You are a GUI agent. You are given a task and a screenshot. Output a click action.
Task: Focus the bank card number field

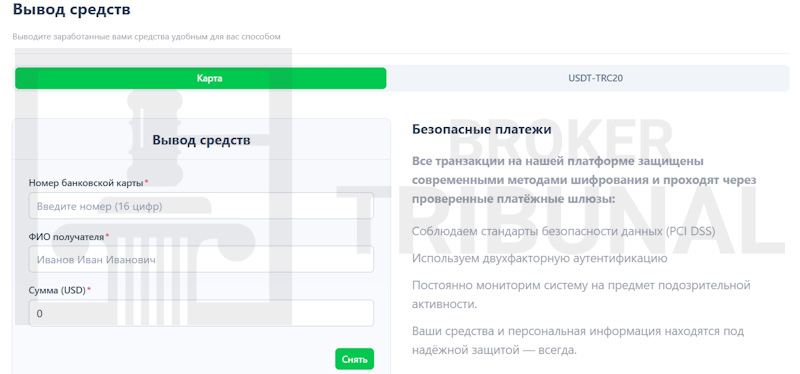pos(201,206)
